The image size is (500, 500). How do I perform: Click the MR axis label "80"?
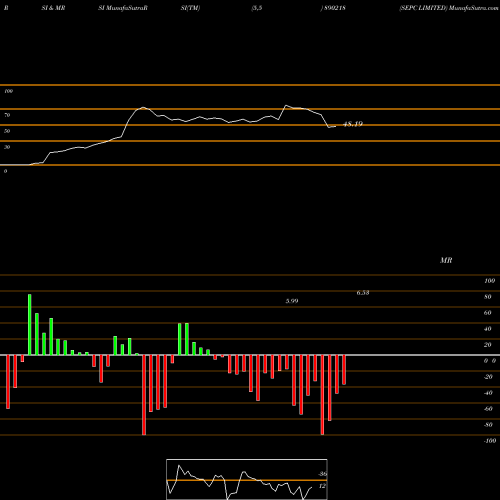click(487, 297)
